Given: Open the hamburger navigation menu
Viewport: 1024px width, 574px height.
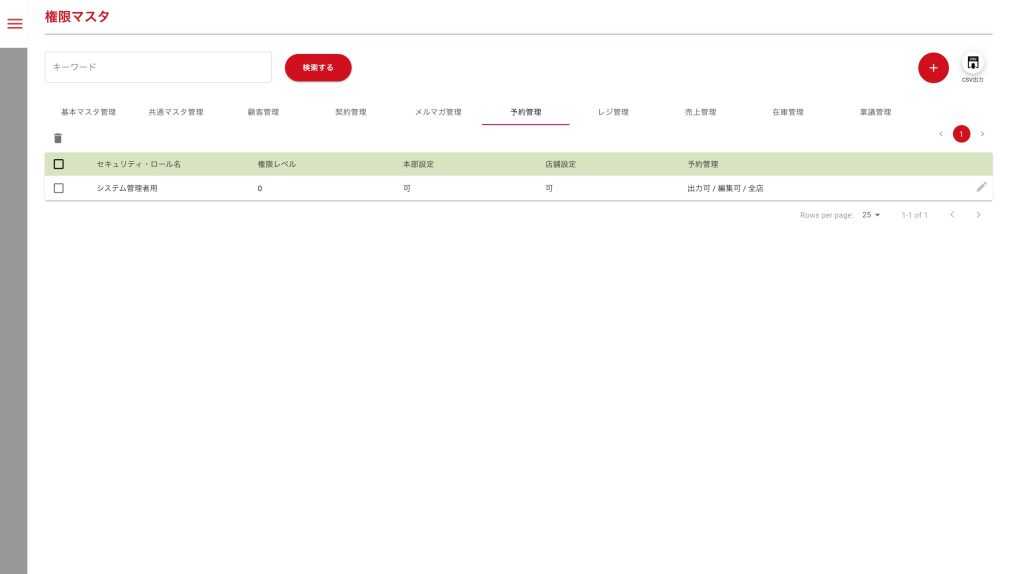Looking at the screenshot, I should (14, 24).
